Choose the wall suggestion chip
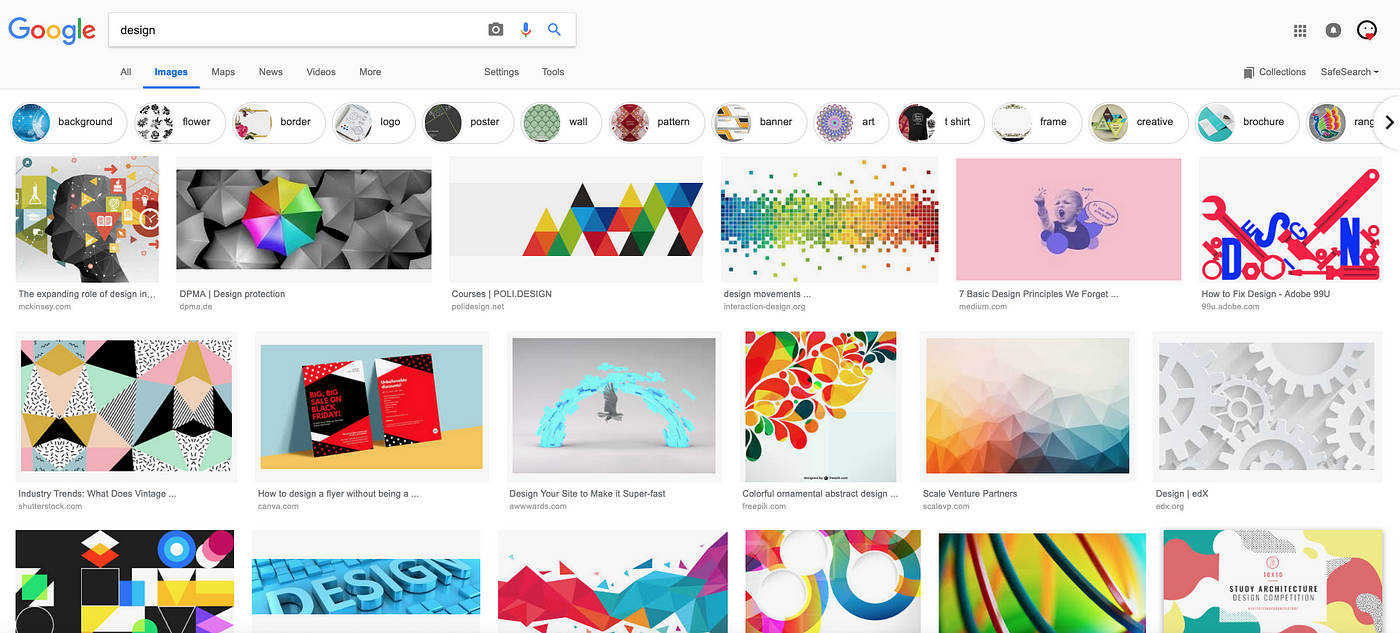 561,122
